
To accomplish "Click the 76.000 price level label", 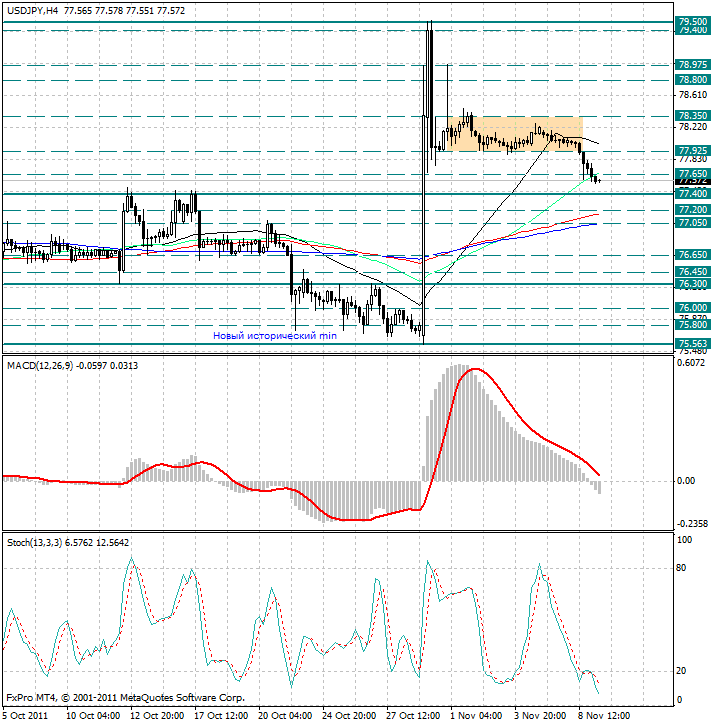I will click(693, 308).
